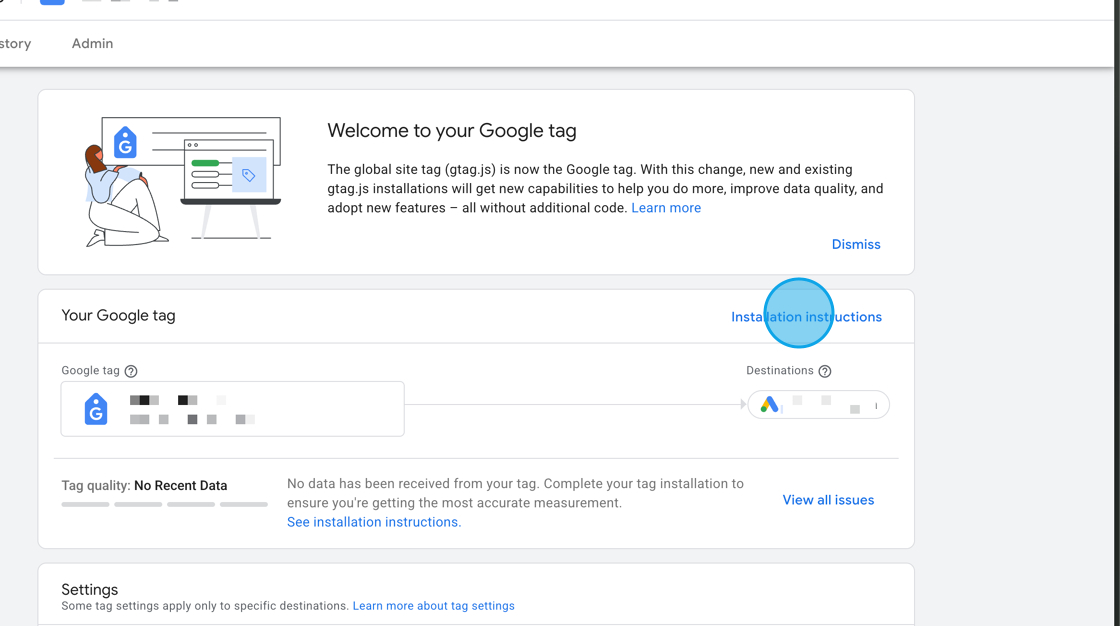Open the destination chip's blurred name
Screen dimensions: 1120x626
point(825,405)
